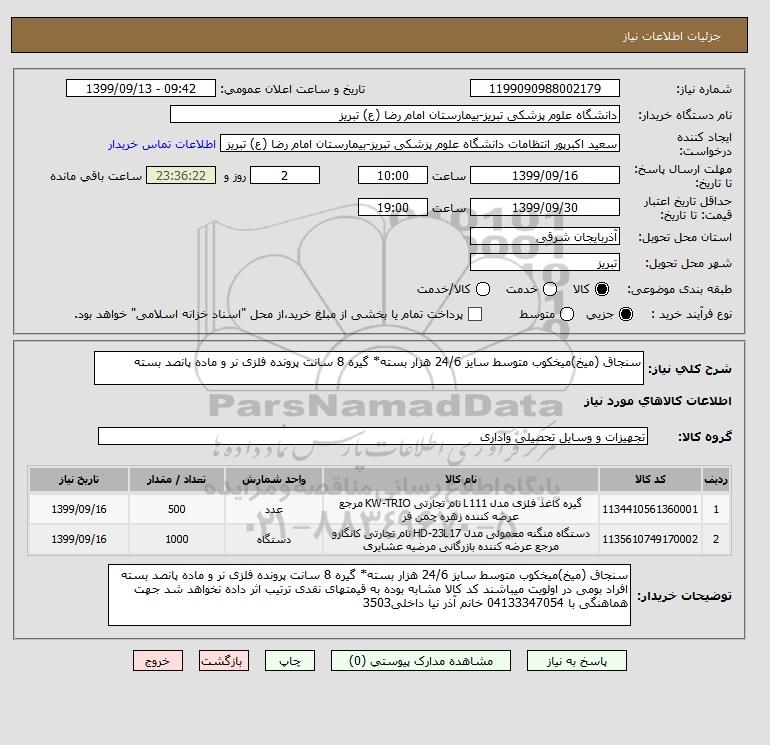Click the delivery city تبریز field
The width and height of the screenshot is (770, 745).
click(545, 263)
